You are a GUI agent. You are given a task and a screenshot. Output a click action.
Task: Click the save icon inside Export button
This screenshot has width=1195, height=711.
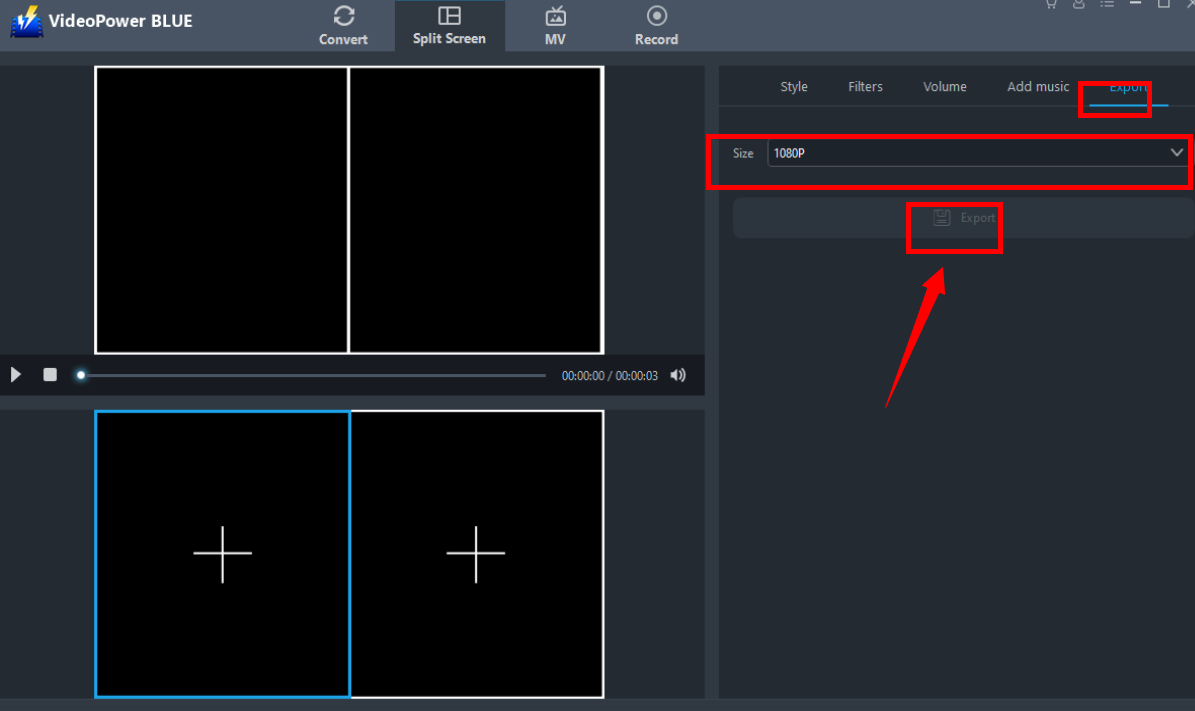tap(941, 217)
